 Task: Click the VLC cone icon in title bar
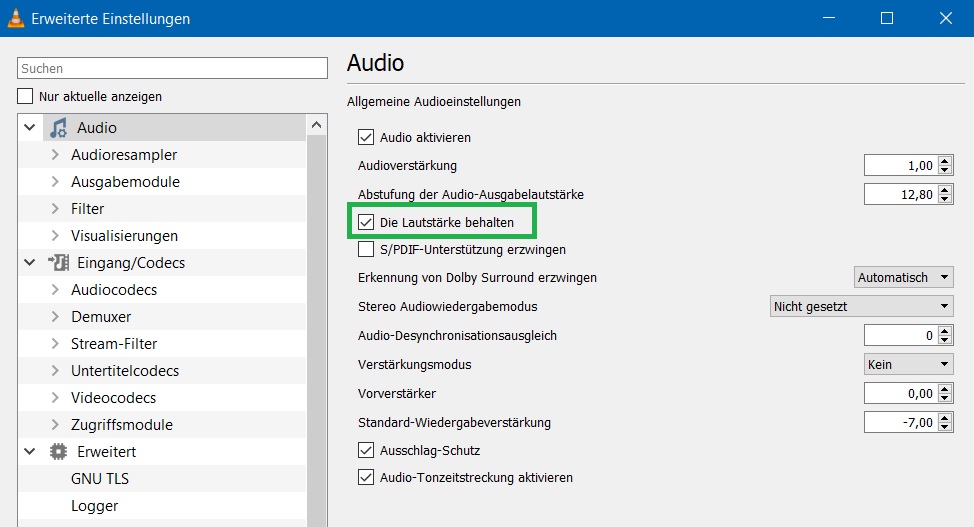point(16,19)
